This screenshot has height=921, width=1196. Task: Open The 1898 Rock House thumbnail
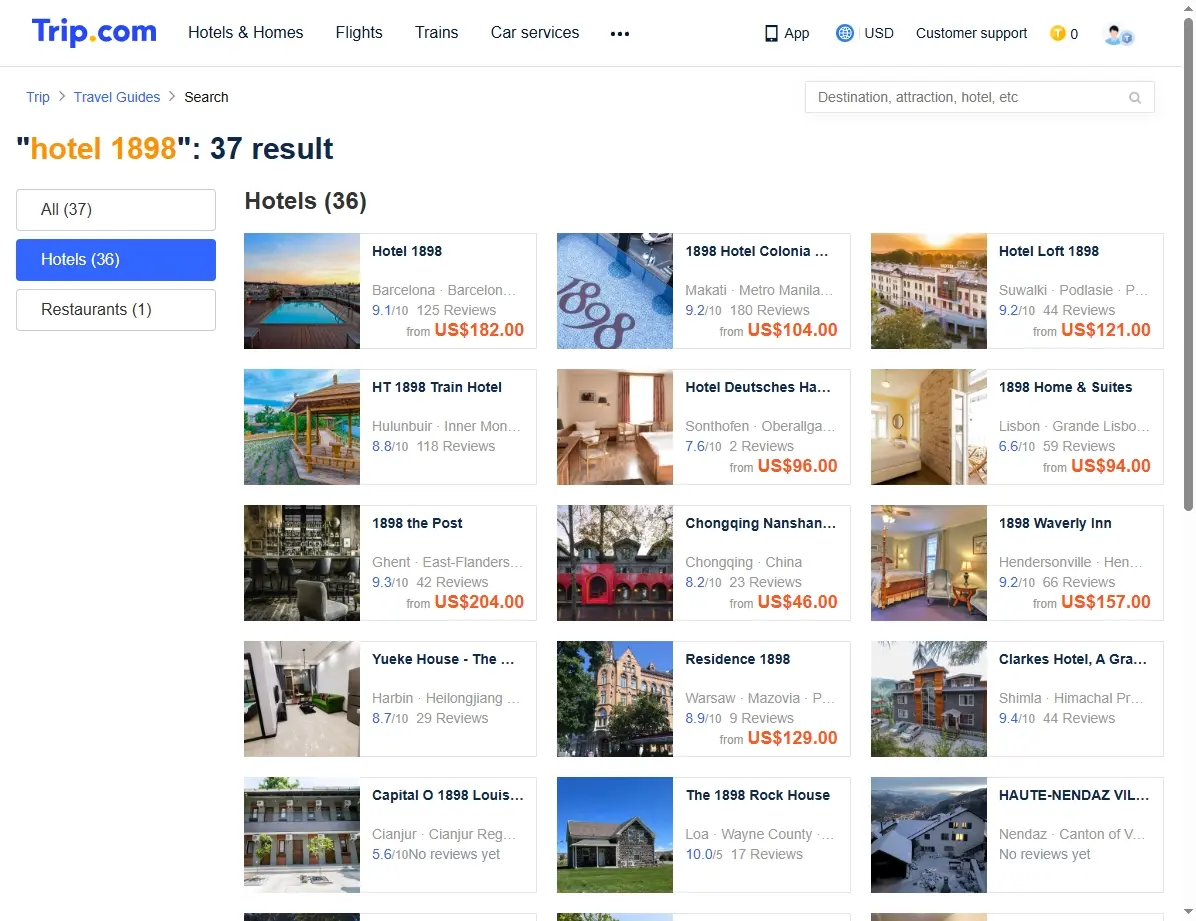pyautogui.click(x=615, y=835)
